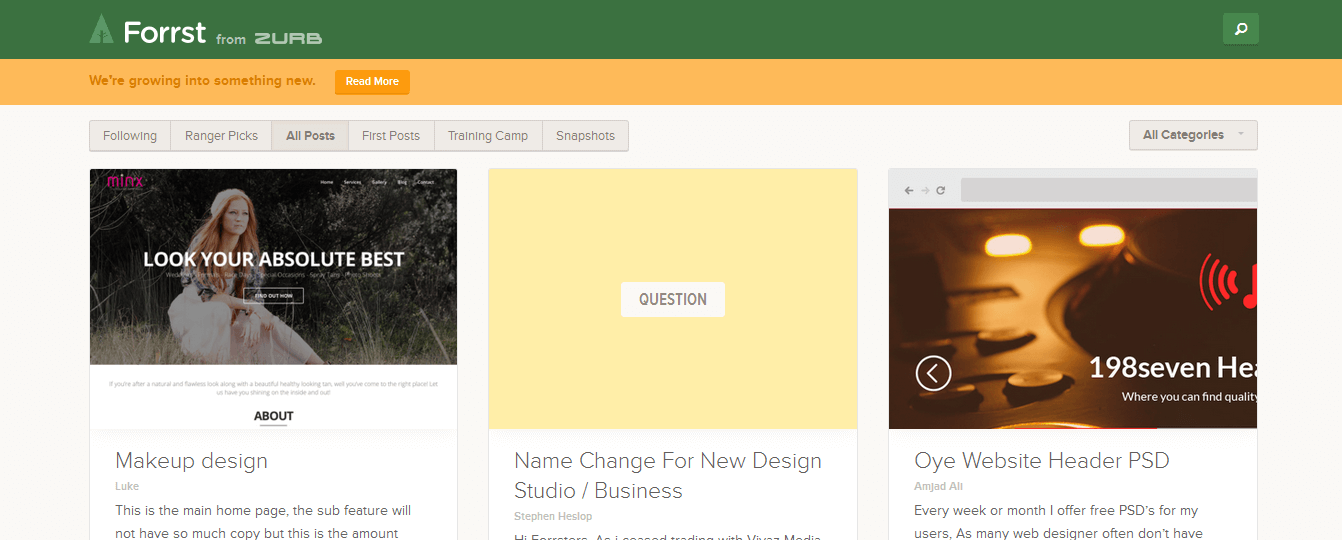
Task: Open the Oye Website Header PSD thumbnail
Action: 1073,299
